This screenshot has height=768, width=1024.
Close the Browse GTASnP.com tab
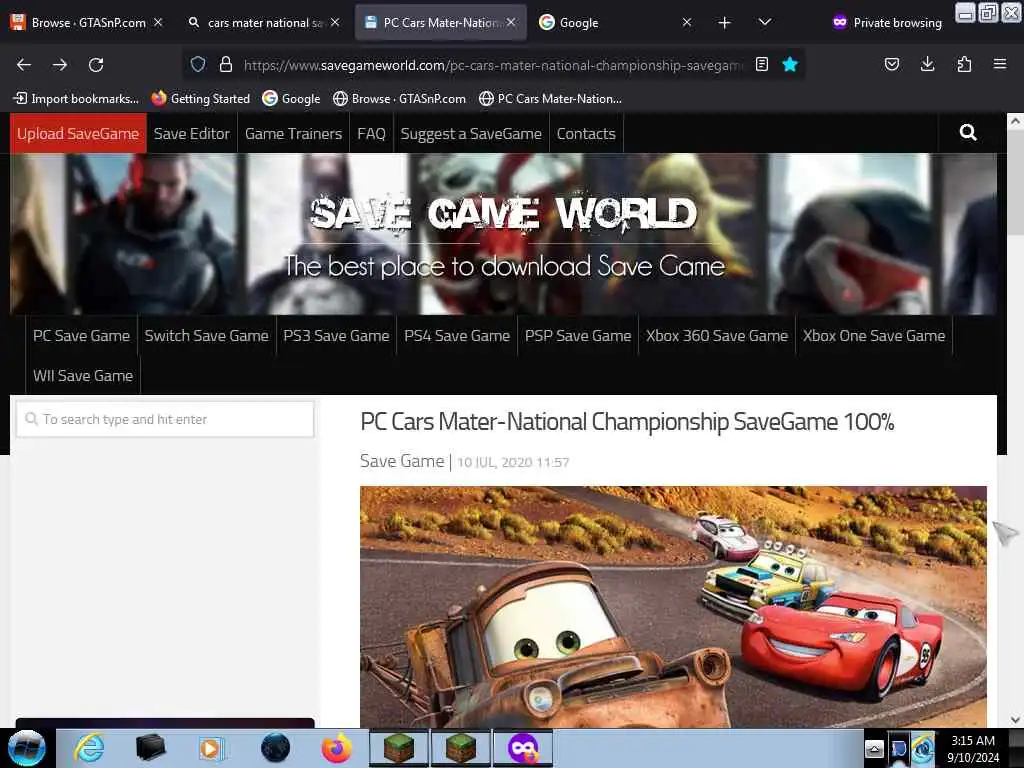click(x=158, y=22)
